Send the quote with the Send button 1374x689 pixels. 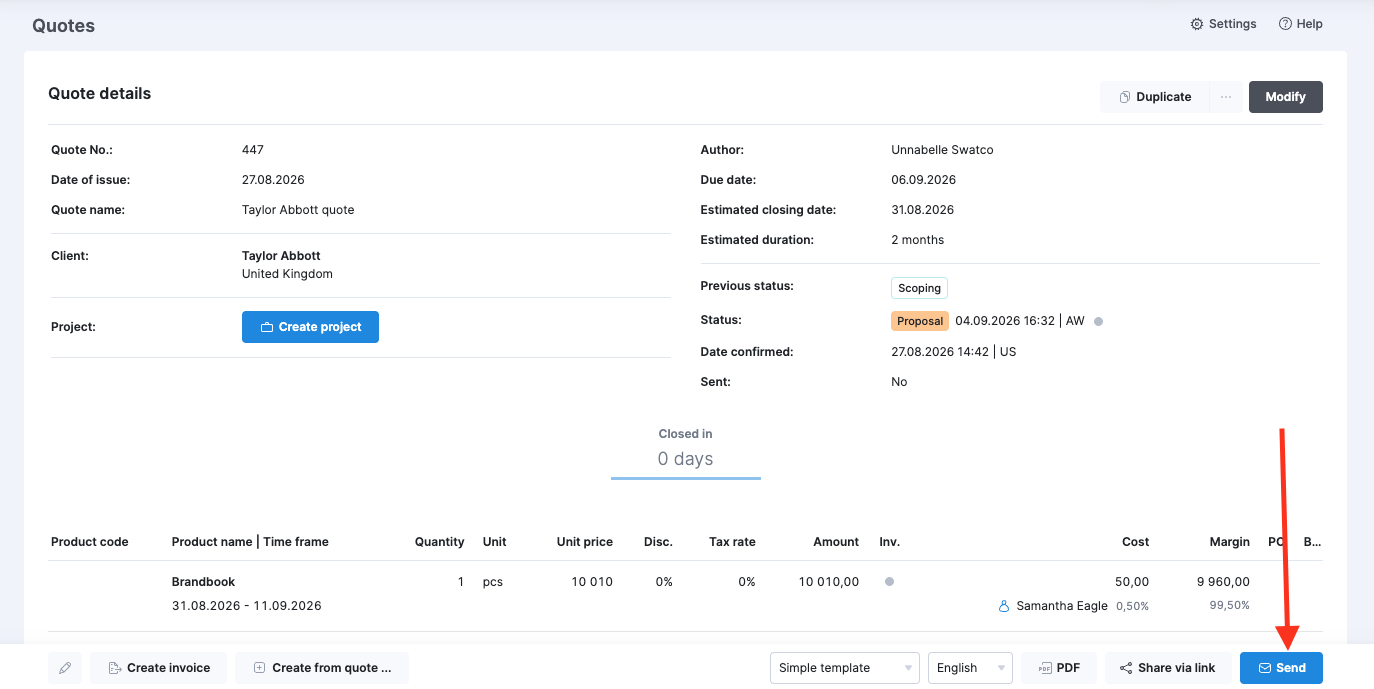click(1281, 668)
